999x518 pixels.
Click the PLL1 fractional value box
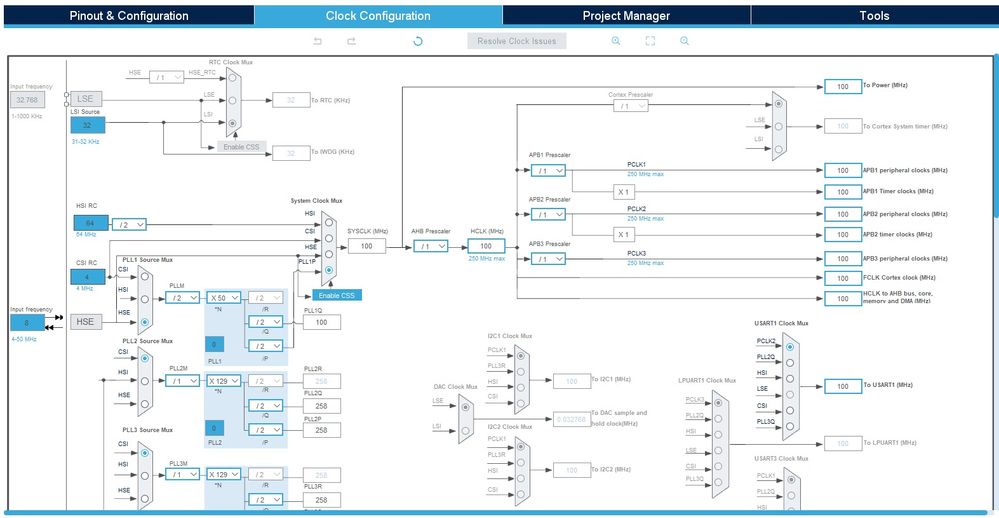coord(214,344)
